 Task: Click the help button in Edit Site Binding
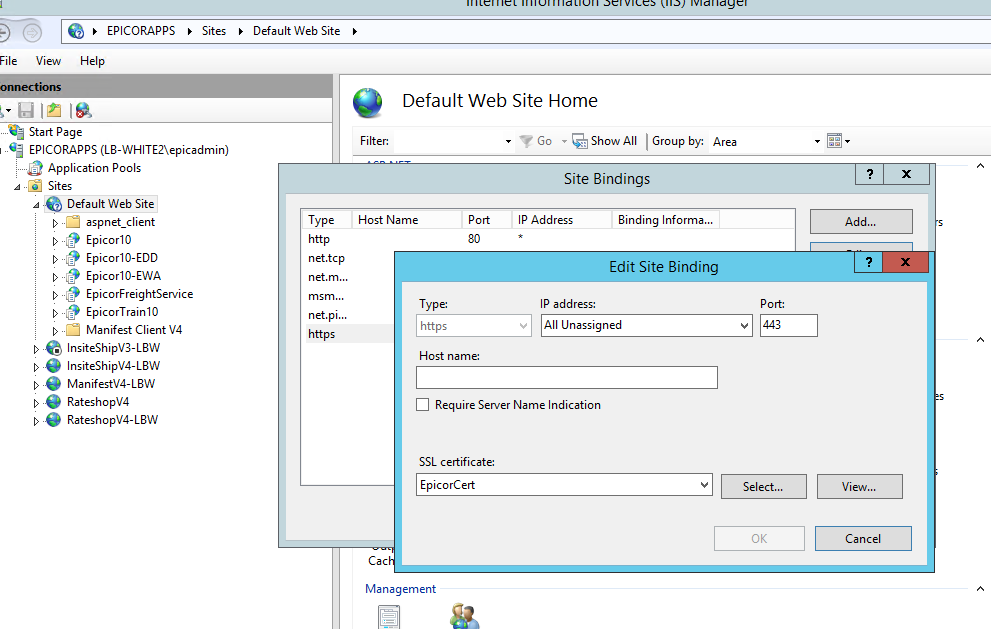click(x=870, y=262)
